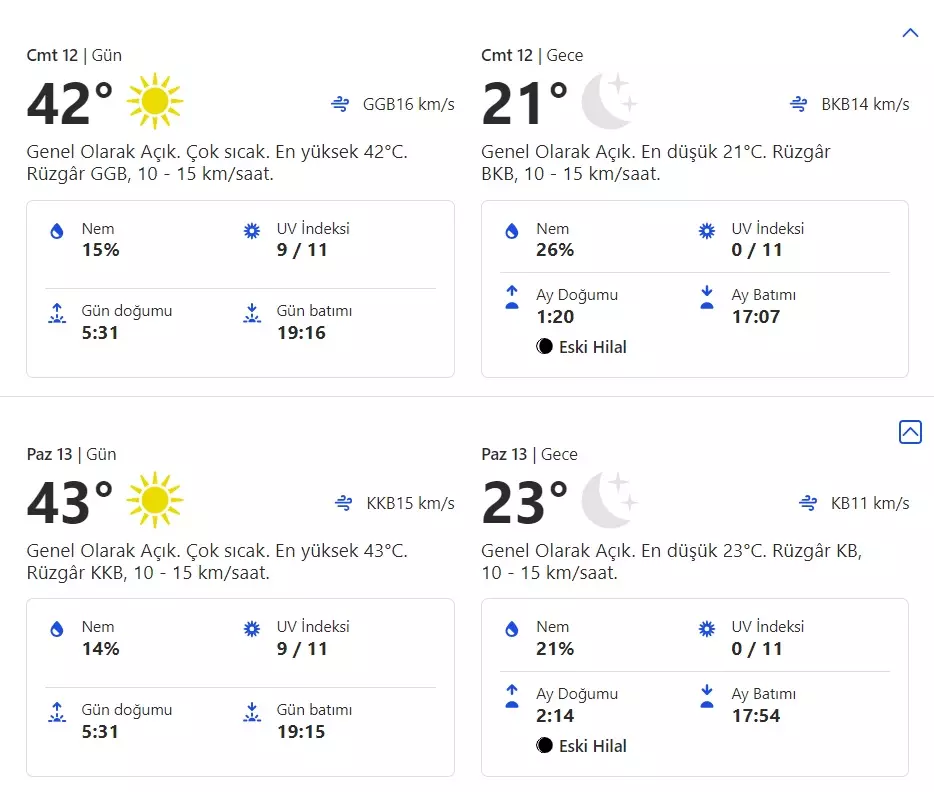Click the Cmt 12 night forecast description
The width and height of the screenshot is (934, 792).
pyautogui.click(x=655, y=162)
